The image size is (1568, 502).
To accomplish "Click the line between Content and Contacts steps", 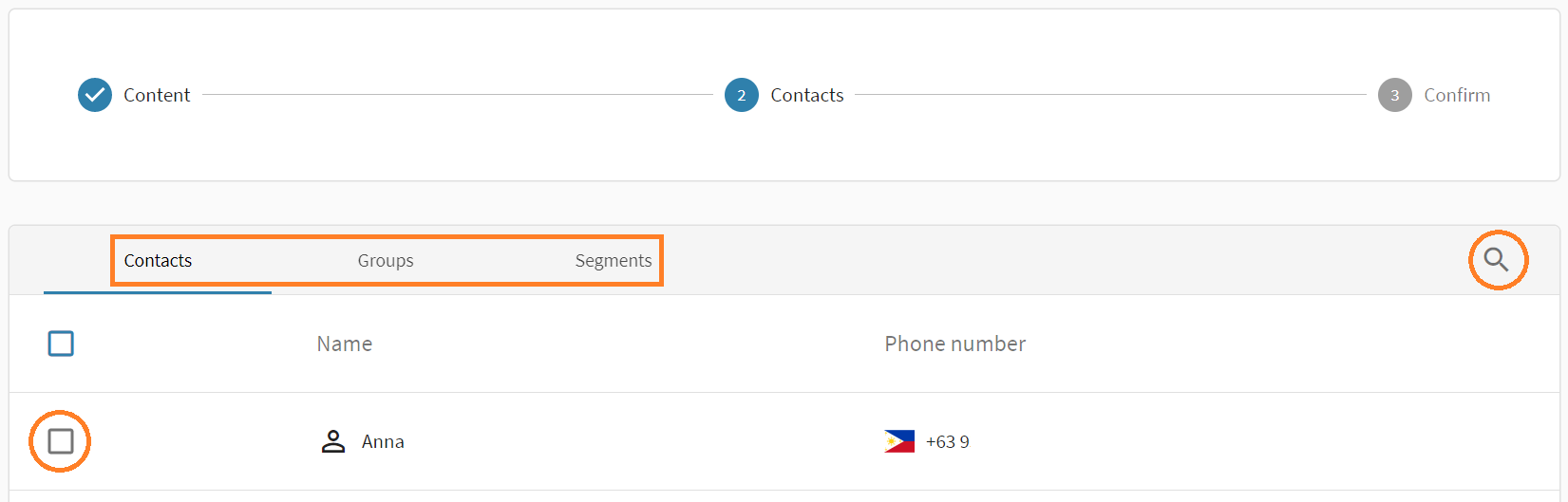I will click(x=456, y=95).
